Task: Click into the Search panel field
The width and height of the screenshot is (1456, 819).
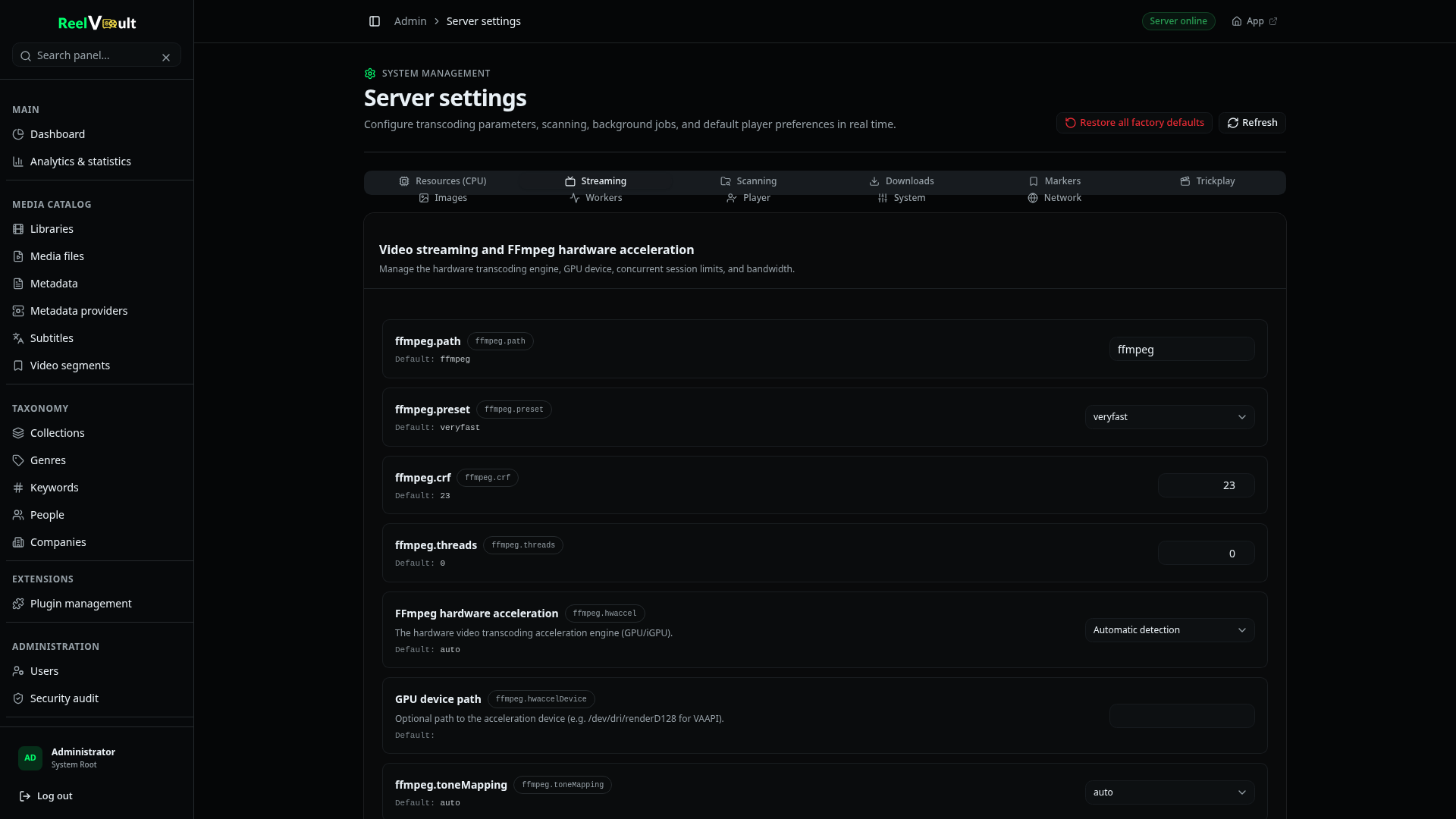Action: point(96,55)
